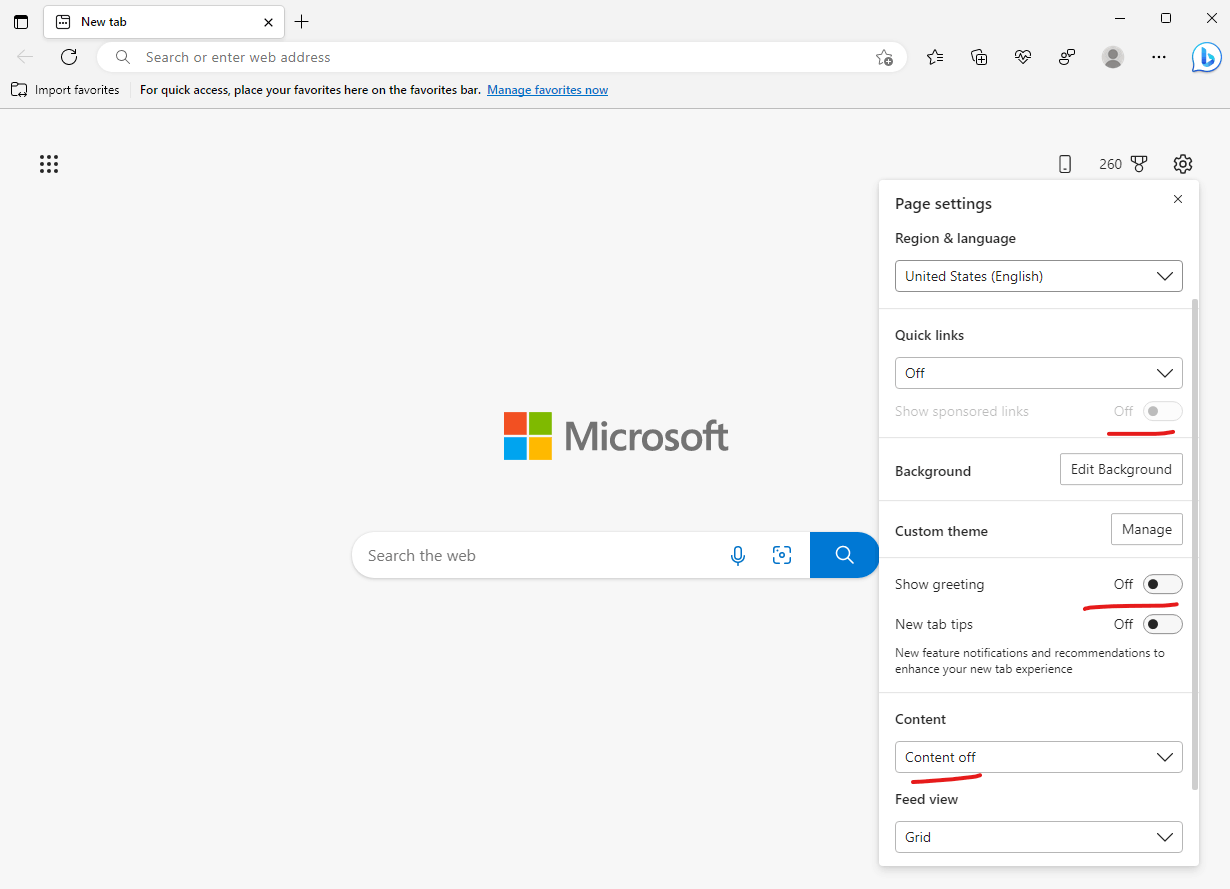
Task: Click the visual search camera icon
Action: click(x=782, y=555)
